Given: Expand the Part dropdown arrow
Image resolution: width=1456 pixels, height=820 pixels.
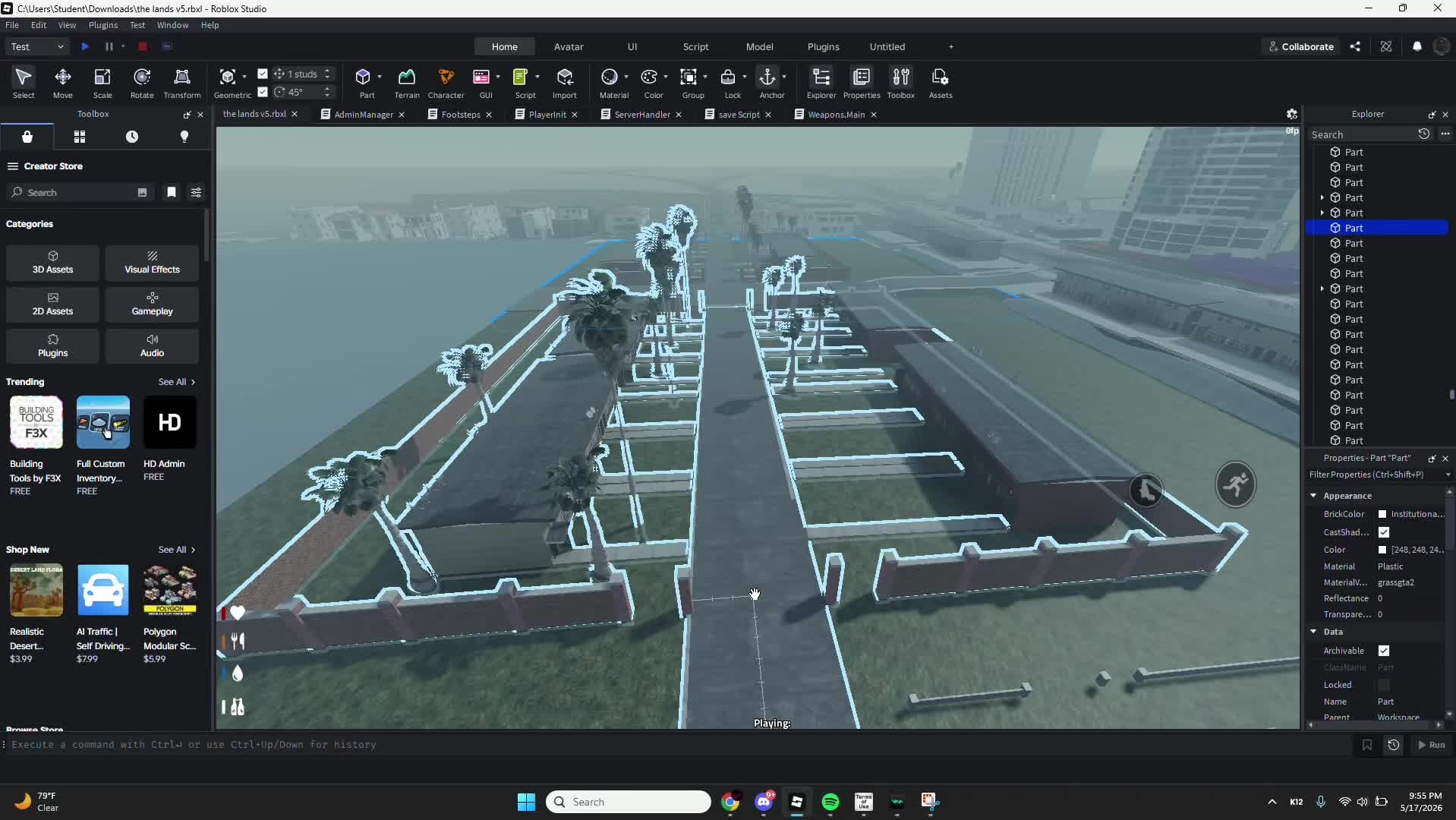Looking at the screenshot, I should pos(380,77).
